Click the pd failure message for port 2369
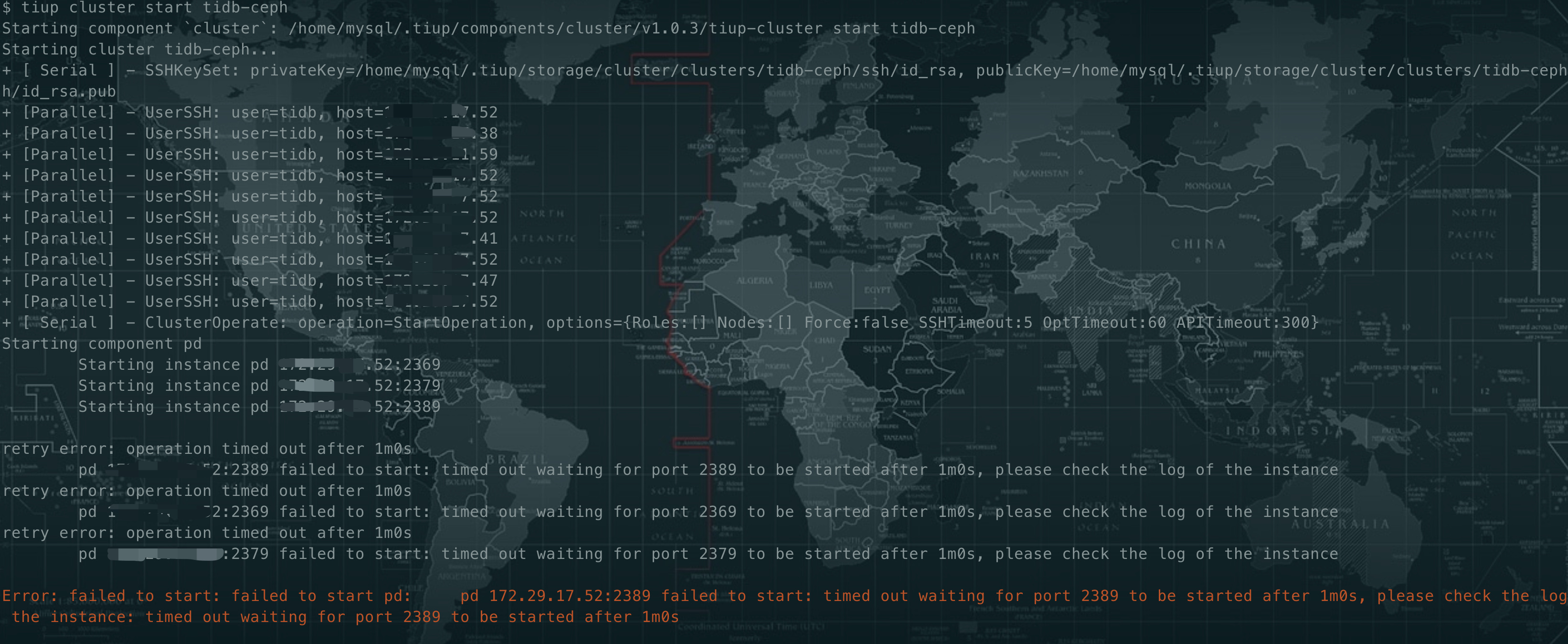This screenshot has width=1568, height=644. 708,513
